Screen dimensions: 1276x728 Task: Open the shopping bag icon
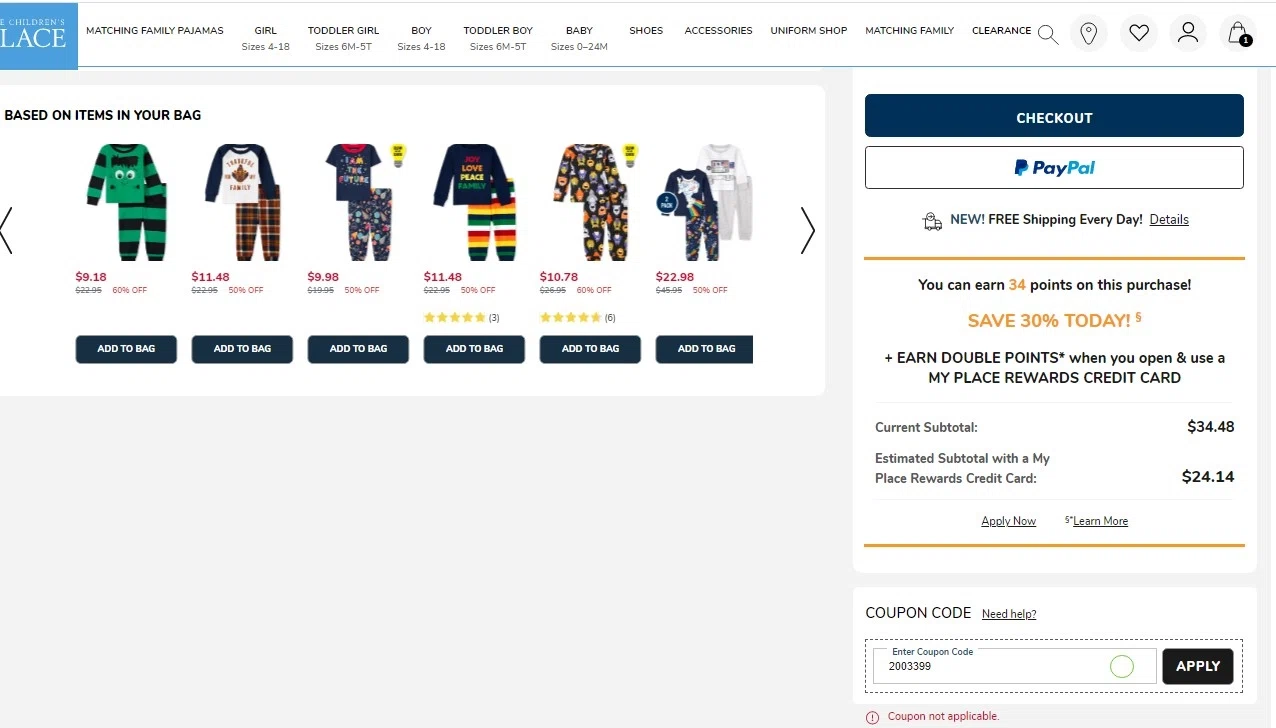click(1238, 33)
